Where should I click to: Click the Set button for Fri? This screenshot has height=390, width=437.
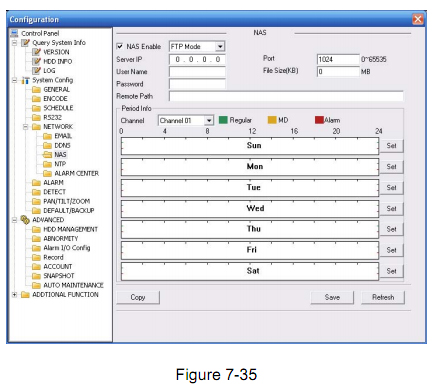[391, 250]
